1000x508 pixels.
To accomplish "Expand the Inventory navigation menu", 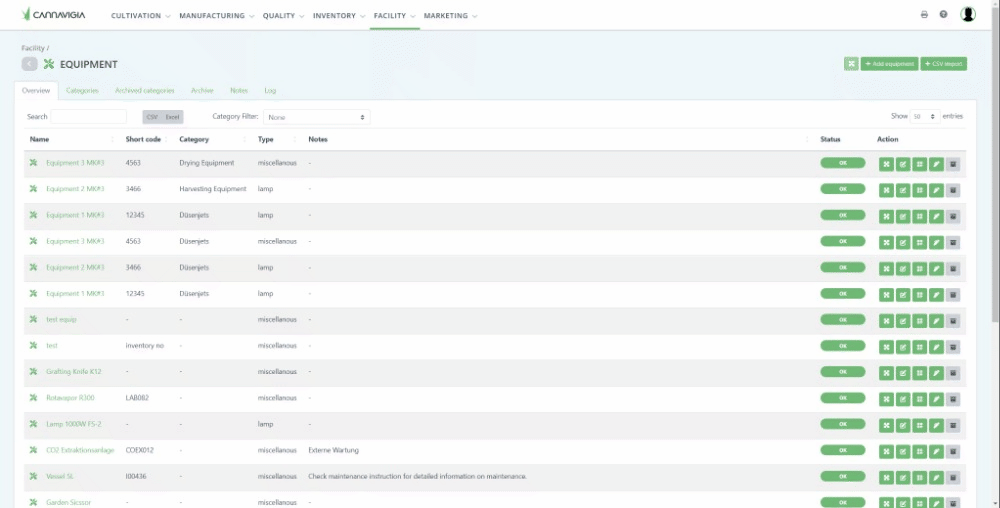I will [x=338, y=16].
